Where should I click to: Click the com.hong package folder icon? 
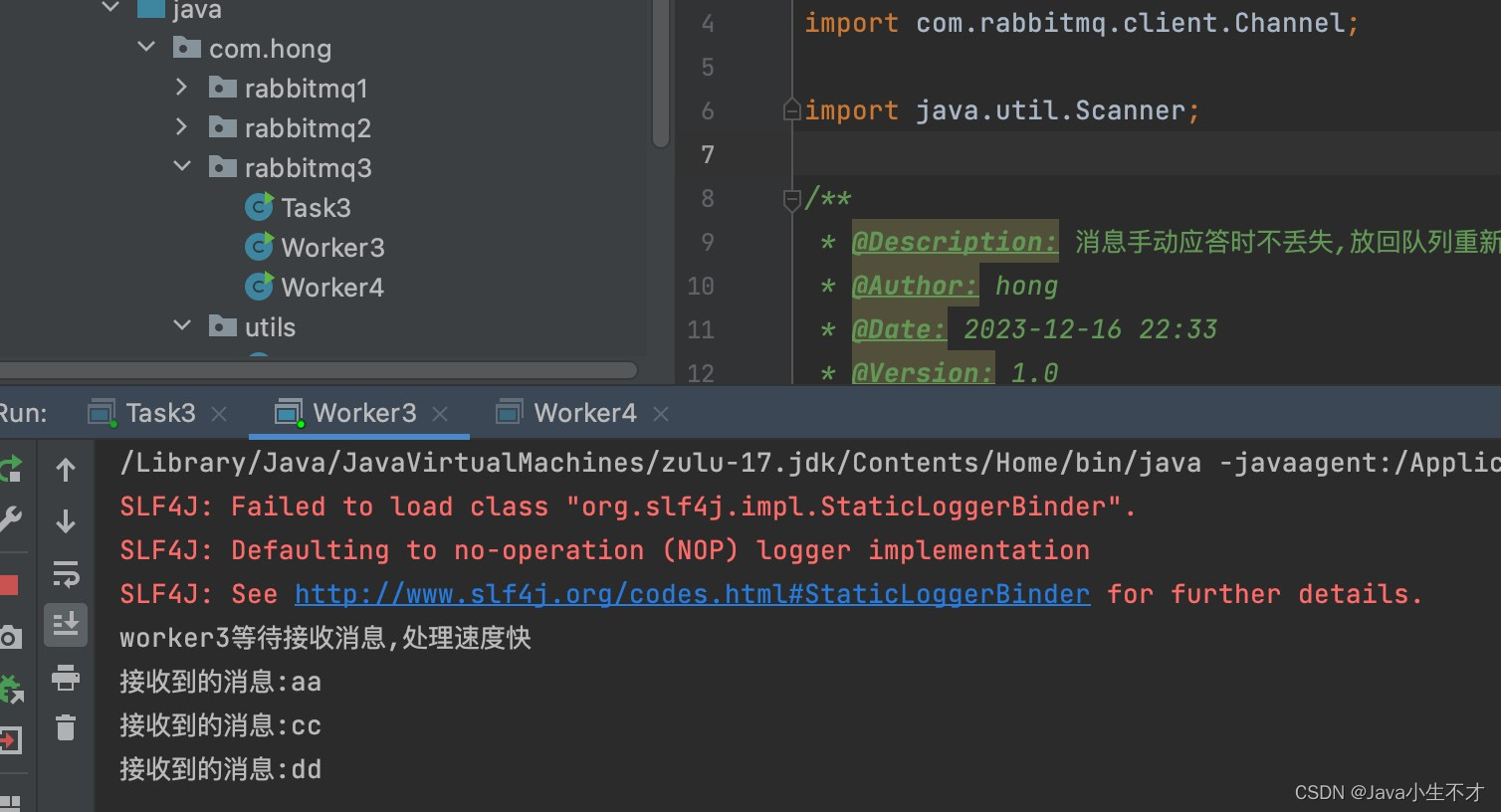tap(187, 48)
